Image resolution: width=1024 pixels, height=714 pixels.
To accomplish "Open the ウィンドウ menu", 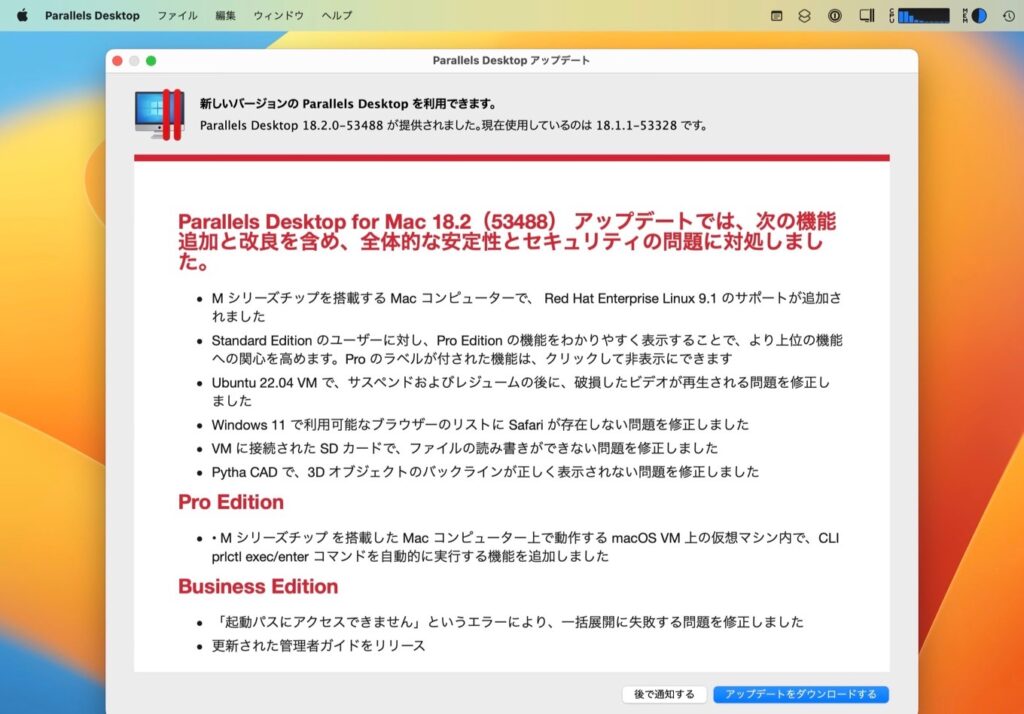I will [279, 15].
